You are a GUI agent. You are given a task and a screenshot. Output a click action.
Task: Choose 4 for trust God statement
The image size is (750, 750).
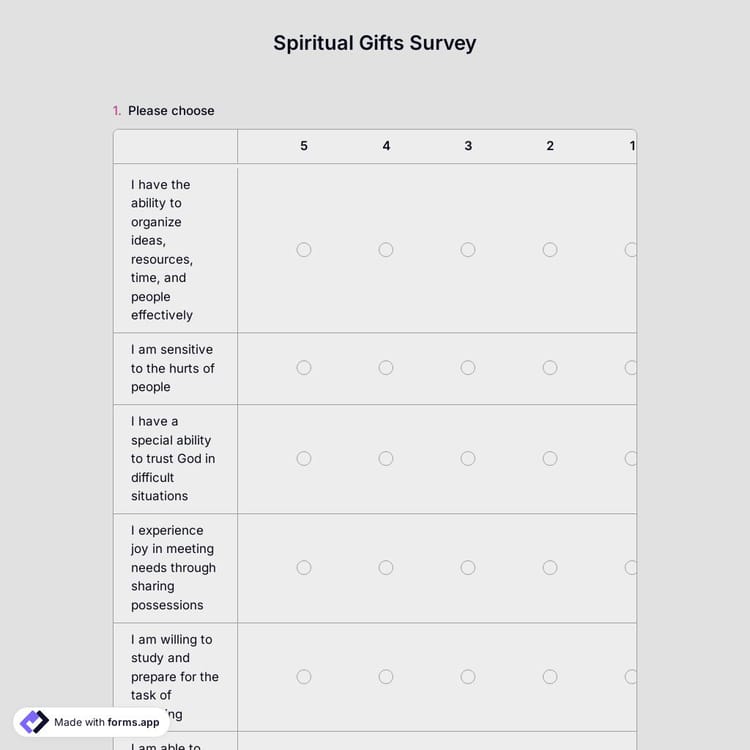click(386, 459)
